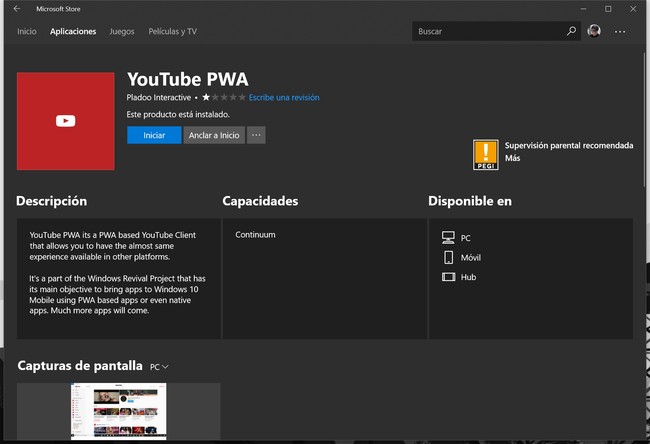Close the Microsoft Store window
650x444 pixels.
click(x=633, y=9)
